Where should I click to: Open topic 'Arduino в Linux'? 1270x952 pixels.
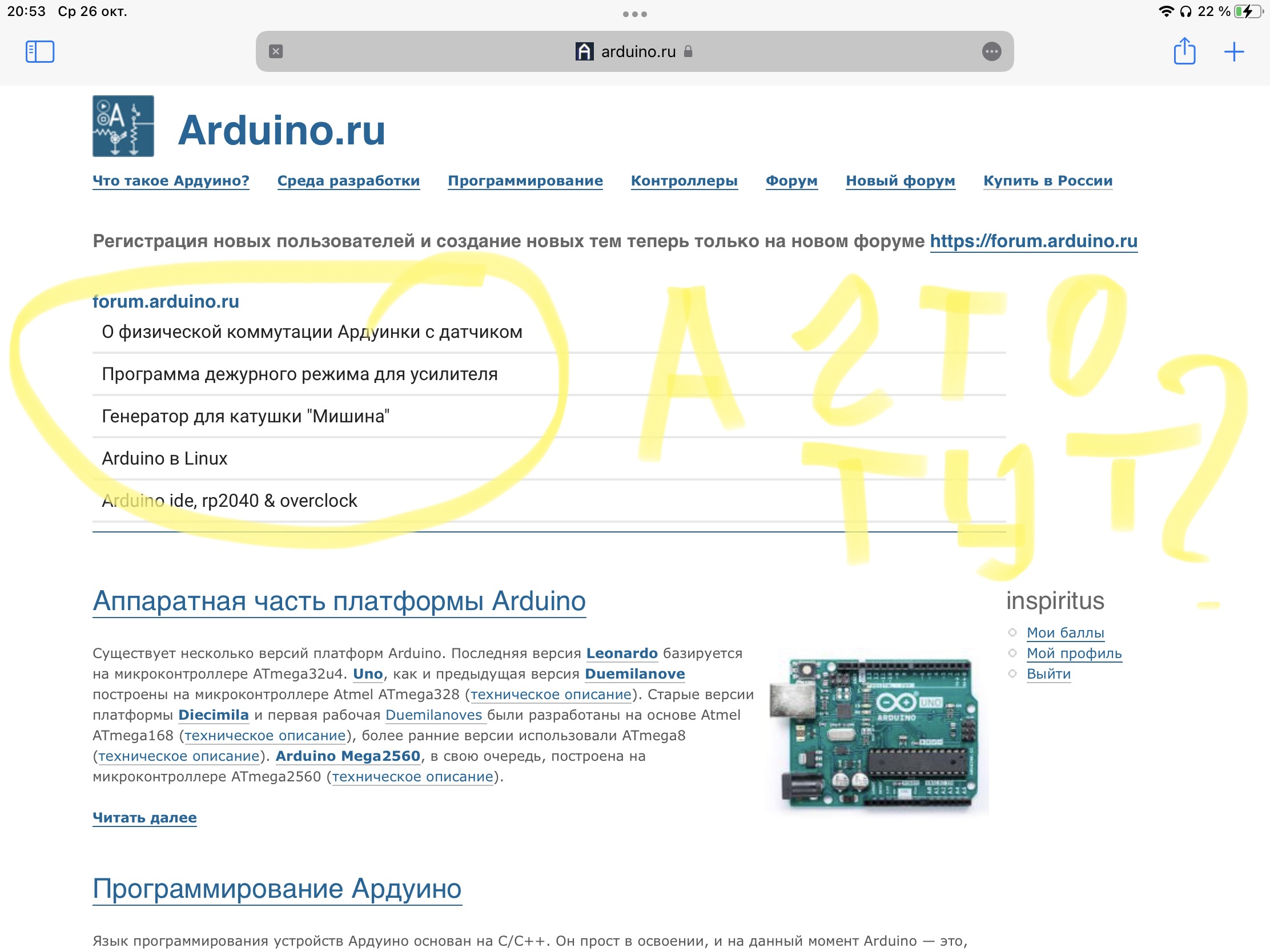(165, 458)
